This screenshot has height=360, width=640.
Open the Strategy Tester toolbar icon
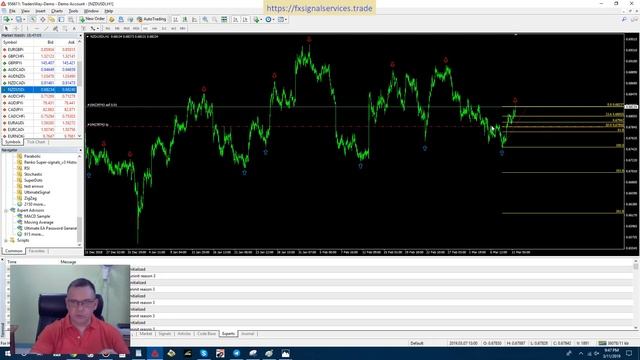click(71, 19)
